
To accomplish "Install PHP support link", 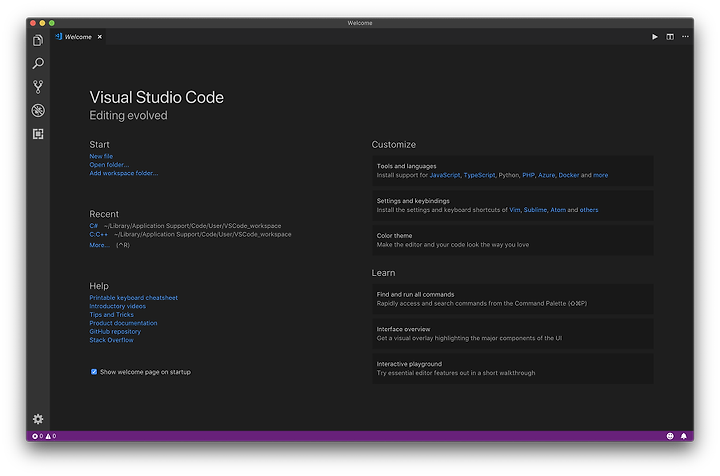I will tap(529, 175).
